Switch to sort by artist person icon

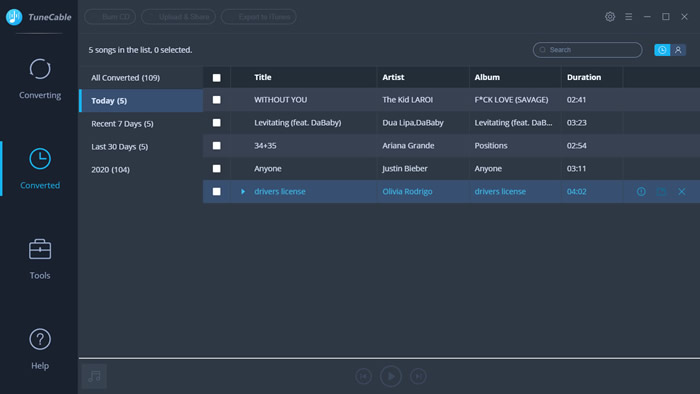coord(678,50)
